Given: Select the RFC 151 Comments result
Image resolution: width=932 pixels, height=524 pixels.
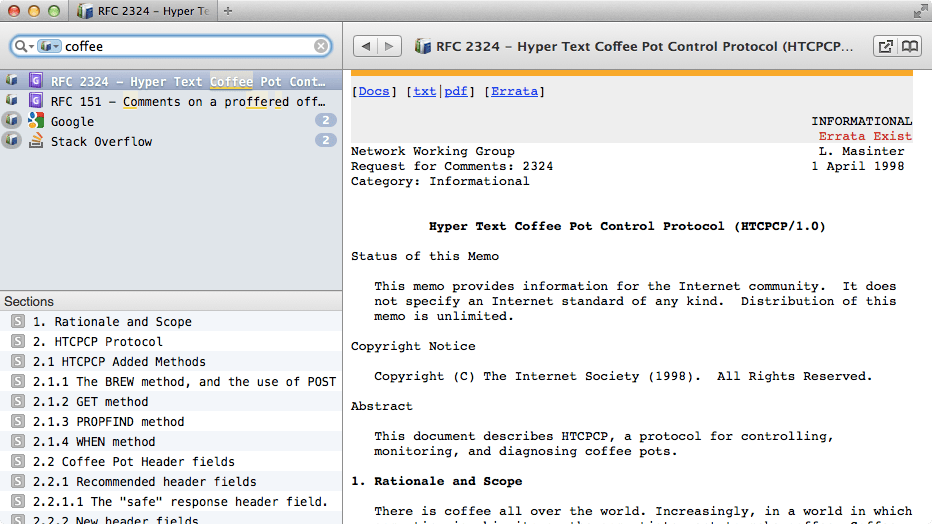Looking at the screenshot, I should pyautogui.click(x=171, y=102).
